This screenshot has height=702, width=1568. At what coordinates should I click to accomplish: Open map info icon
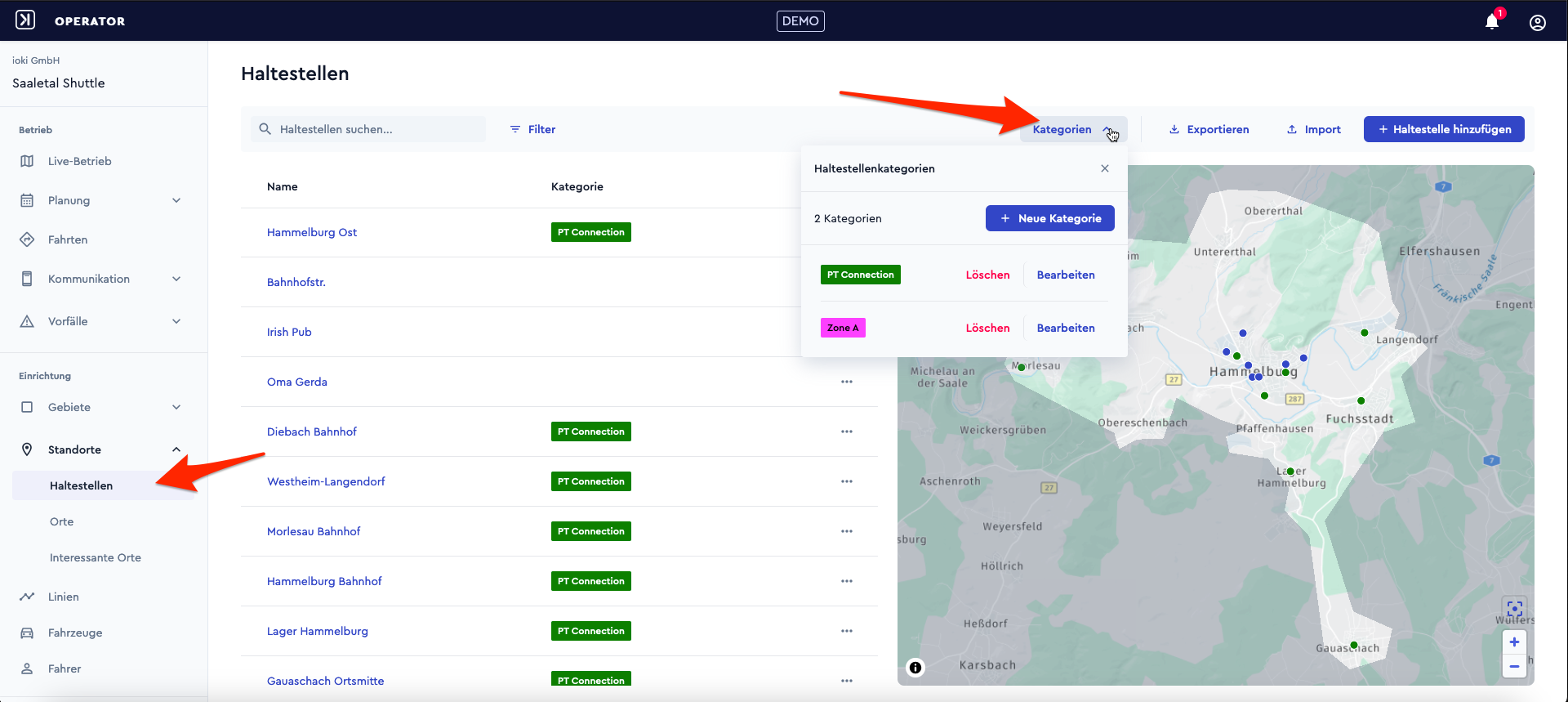(915, 668)
